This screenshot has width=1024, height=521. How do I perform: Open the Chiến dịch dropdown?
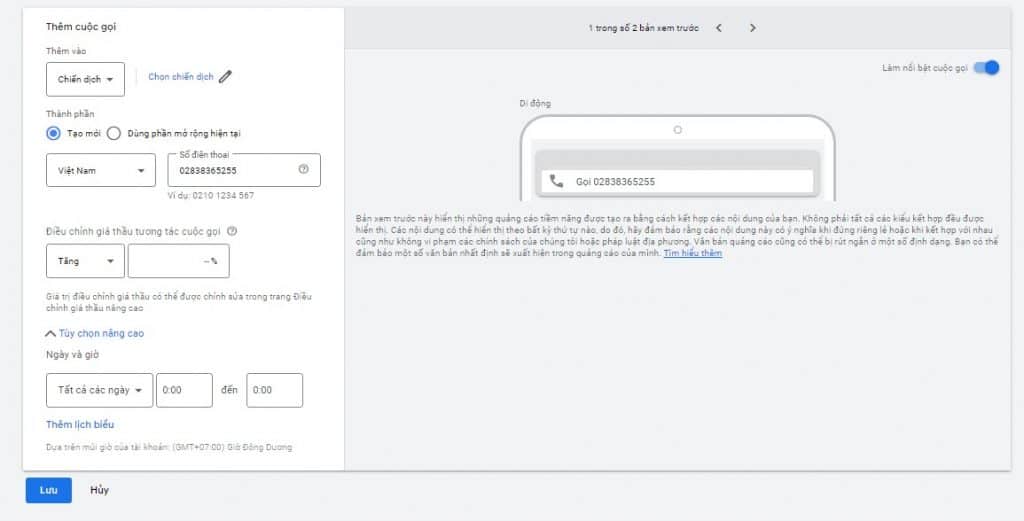(86, 79)
